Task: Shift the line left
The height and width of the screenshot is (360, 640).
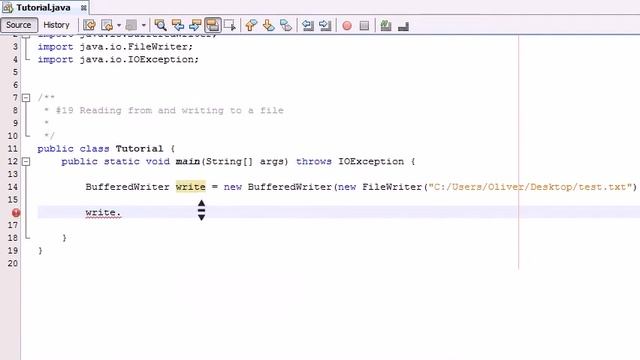Action: point(308,25)
